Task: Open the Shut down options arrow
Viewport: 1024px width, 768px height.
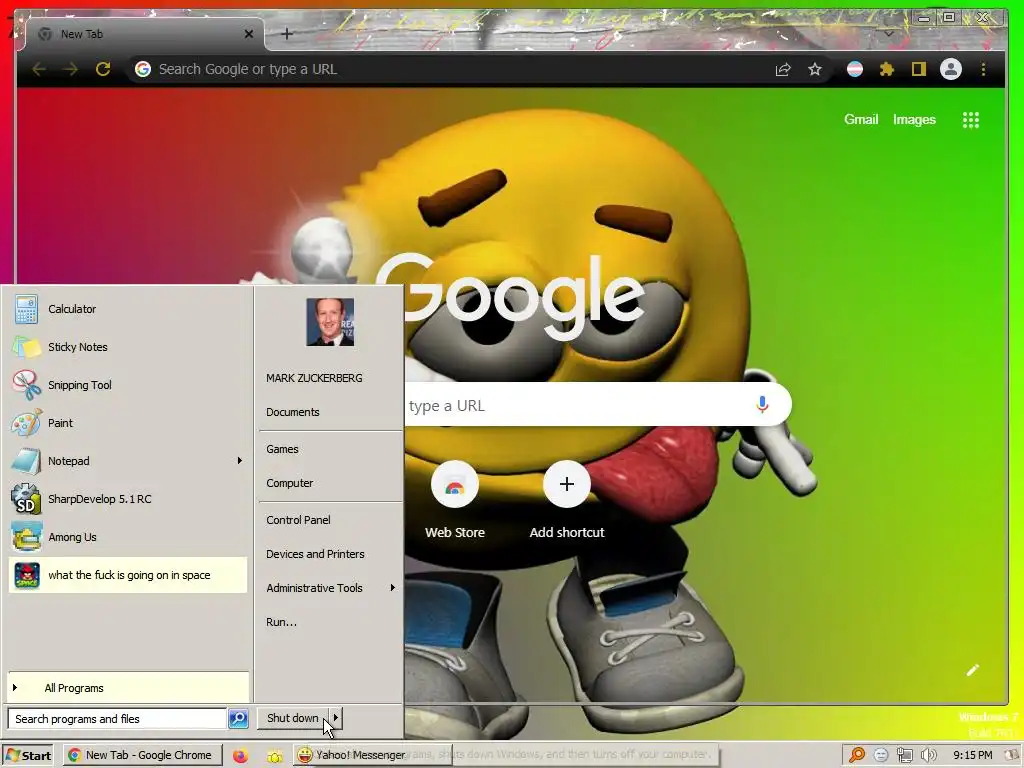Action: 335,718
